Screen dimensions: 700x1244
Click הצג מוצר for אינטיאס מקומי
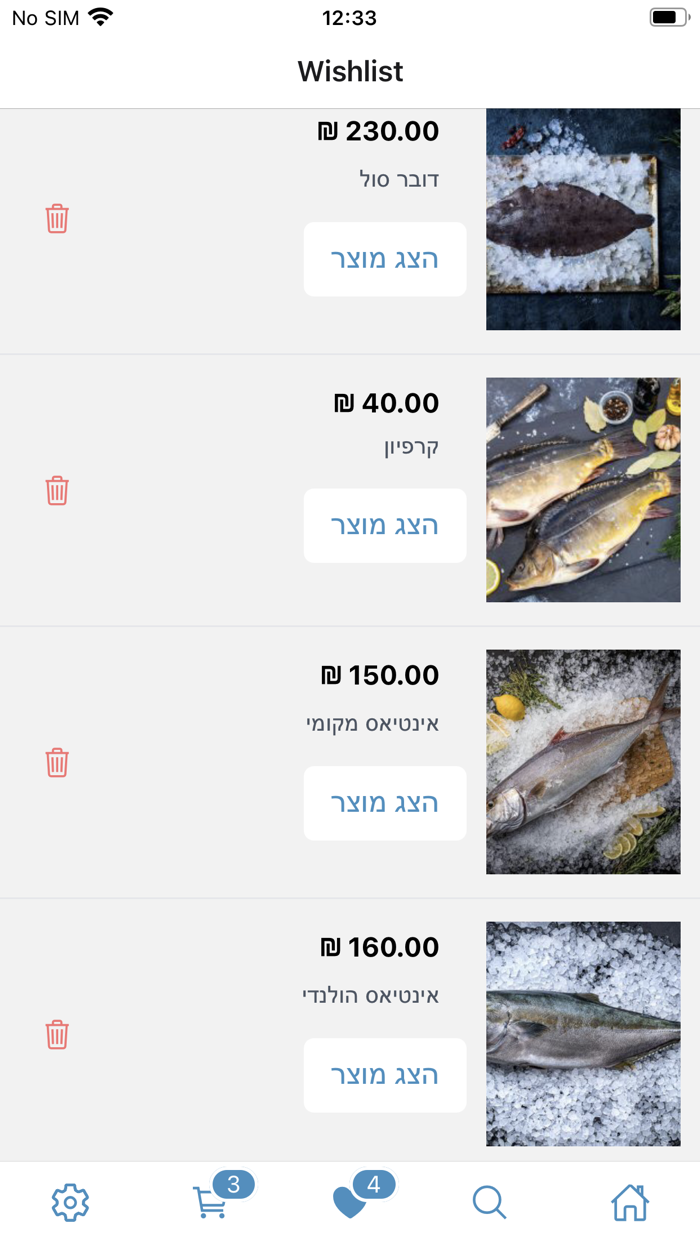point(384,802)
